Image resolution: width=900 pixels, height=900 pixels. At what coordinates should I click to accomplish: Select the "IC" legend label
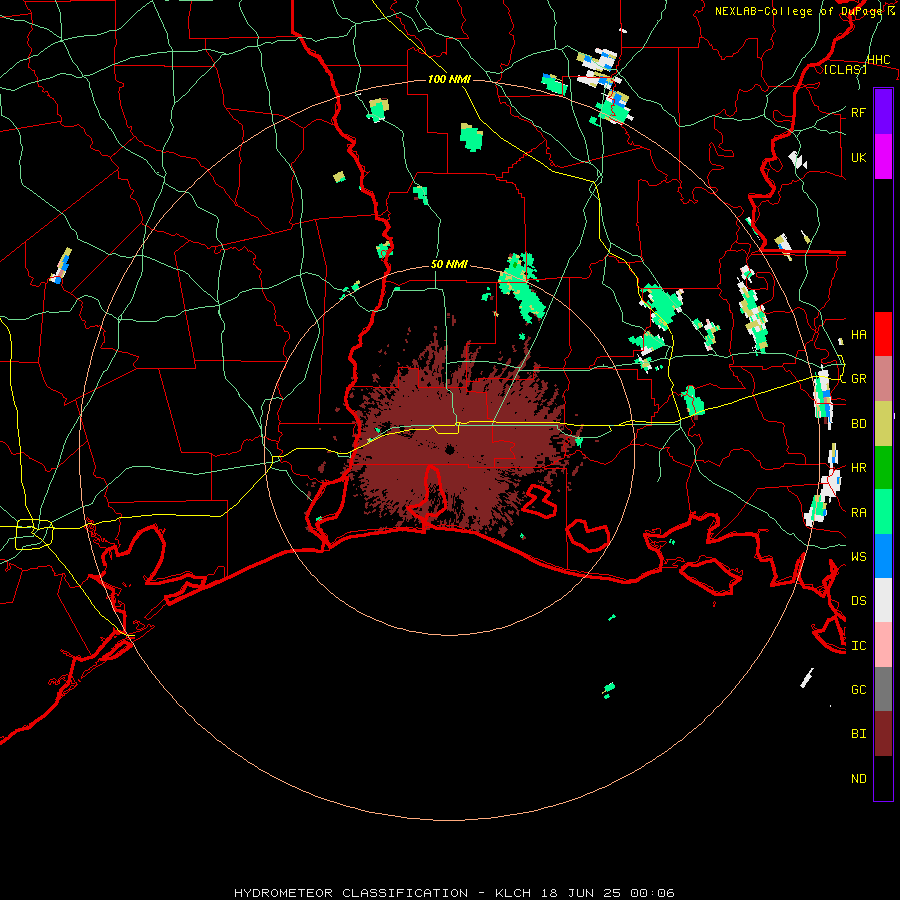pos(859,646)
